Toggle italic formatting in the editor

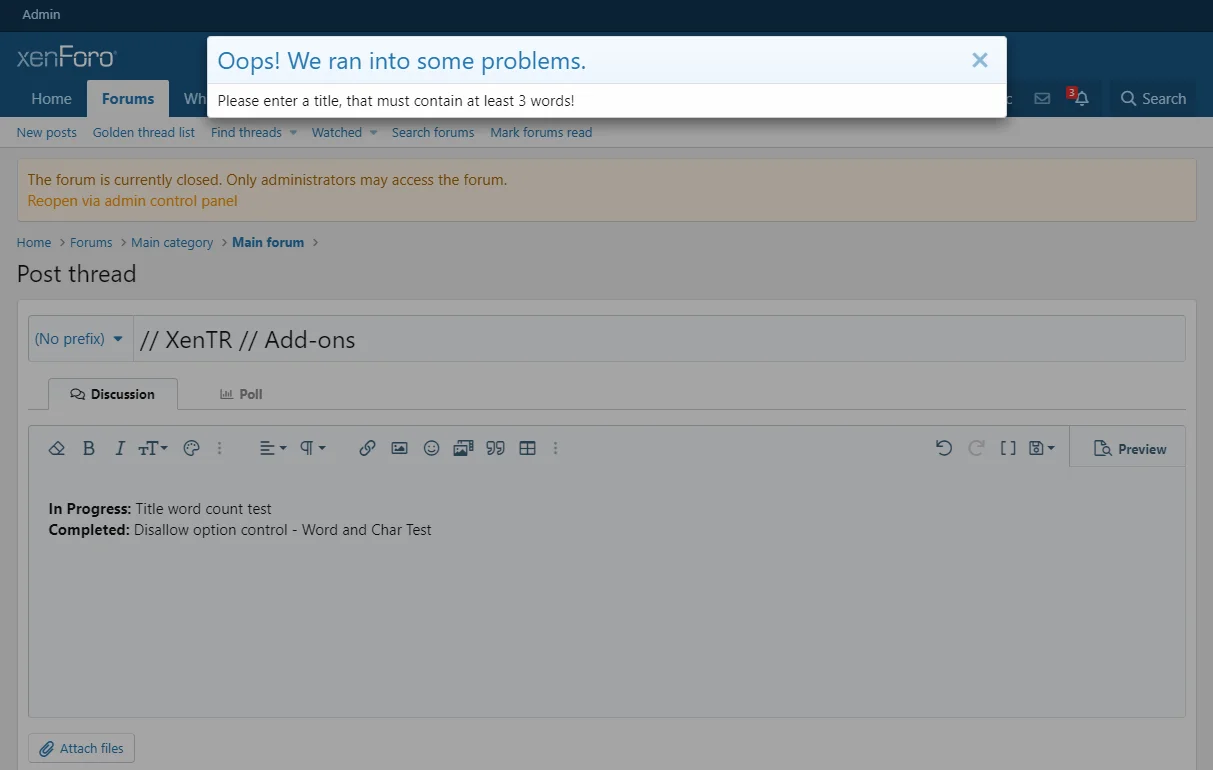(x=119, y=448)
